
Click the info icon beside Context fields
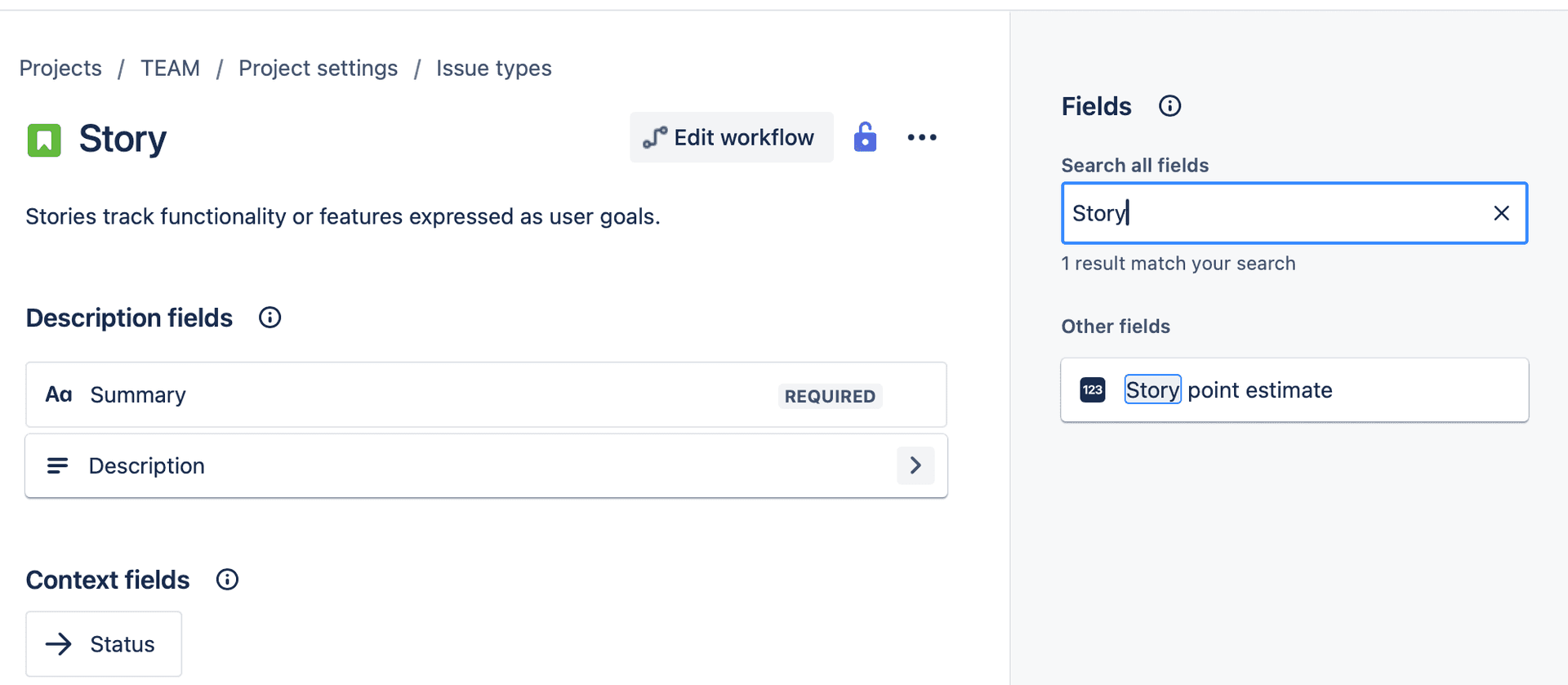(x=226, y=579)
